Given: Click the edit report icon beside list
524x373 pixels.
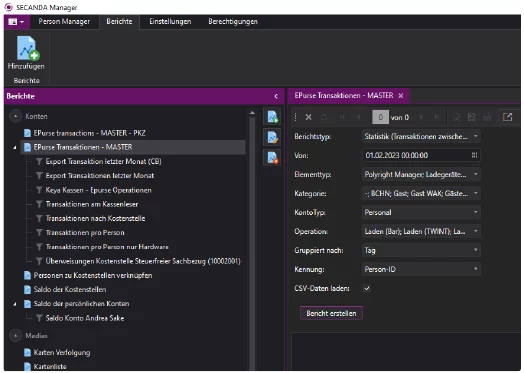Looking at the screenshot, I should (x=272, y=137).
